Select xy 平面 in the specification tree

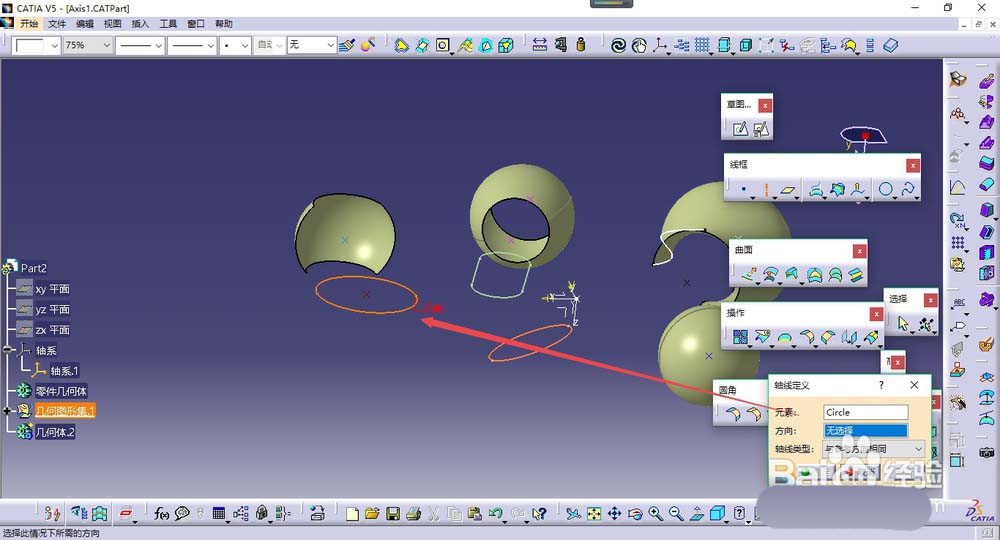52,289
